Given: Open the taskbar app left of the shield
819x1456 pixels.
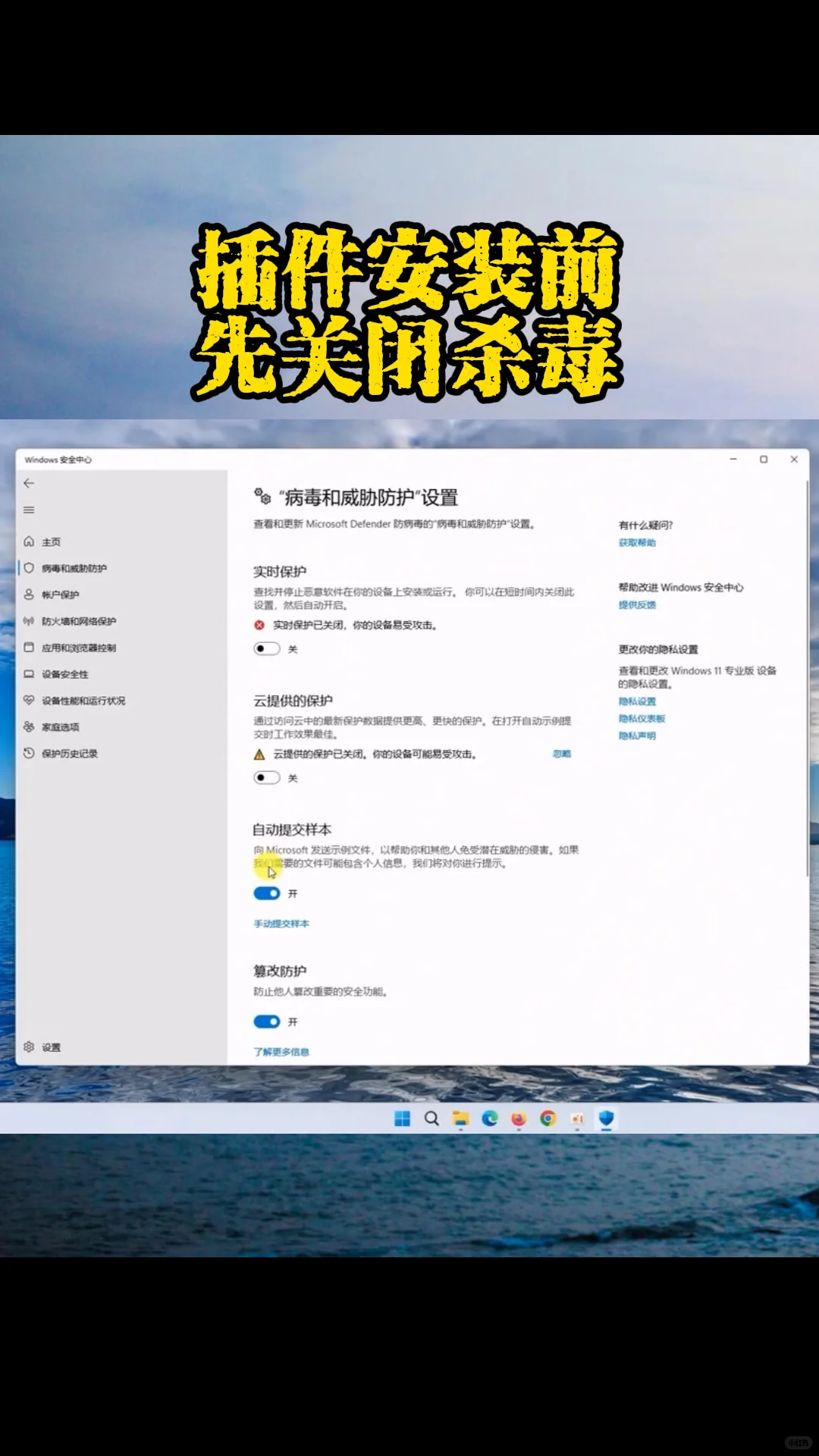Looking at the screenshot, I should [577, 1119].
